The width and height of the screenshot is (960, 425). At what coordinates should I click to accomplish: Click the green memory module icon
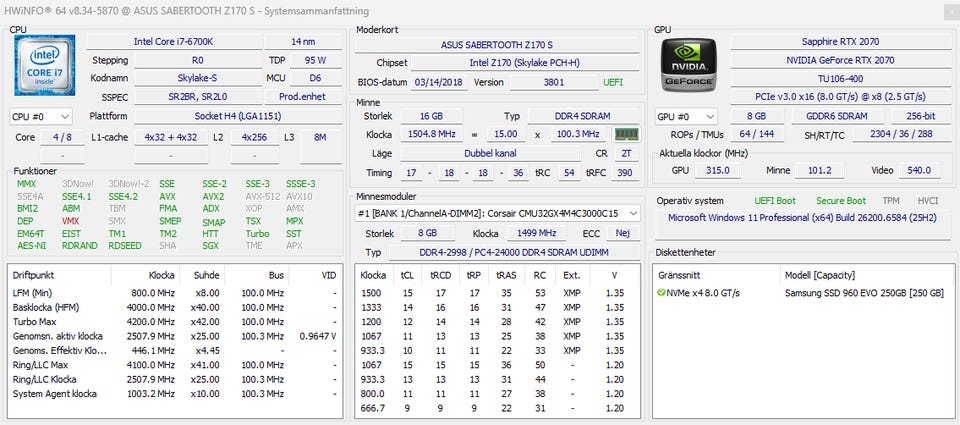click(626, 134)
